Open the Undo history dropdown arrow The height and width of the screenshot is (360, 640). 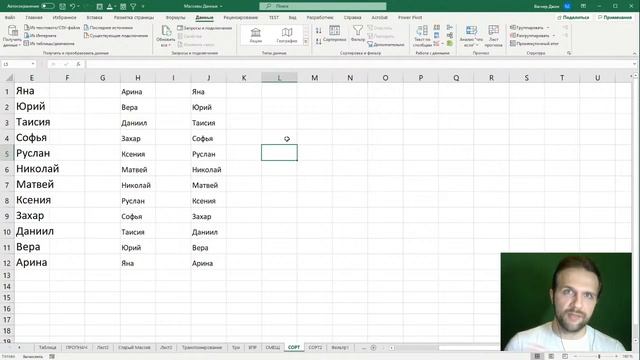click(x=78, y=7)
